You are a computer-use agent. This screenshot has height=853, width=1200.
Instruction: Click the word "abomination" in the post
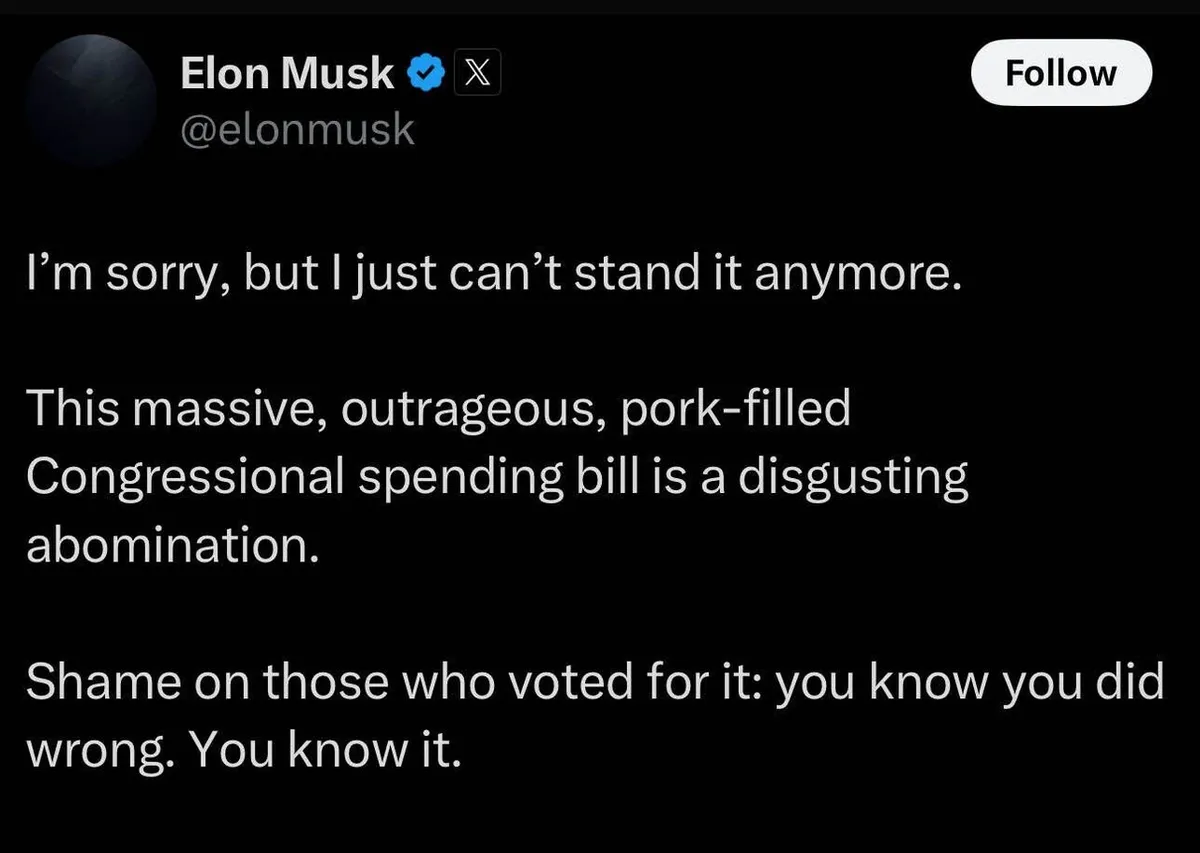pyautogui.click(x=168, y=545)
